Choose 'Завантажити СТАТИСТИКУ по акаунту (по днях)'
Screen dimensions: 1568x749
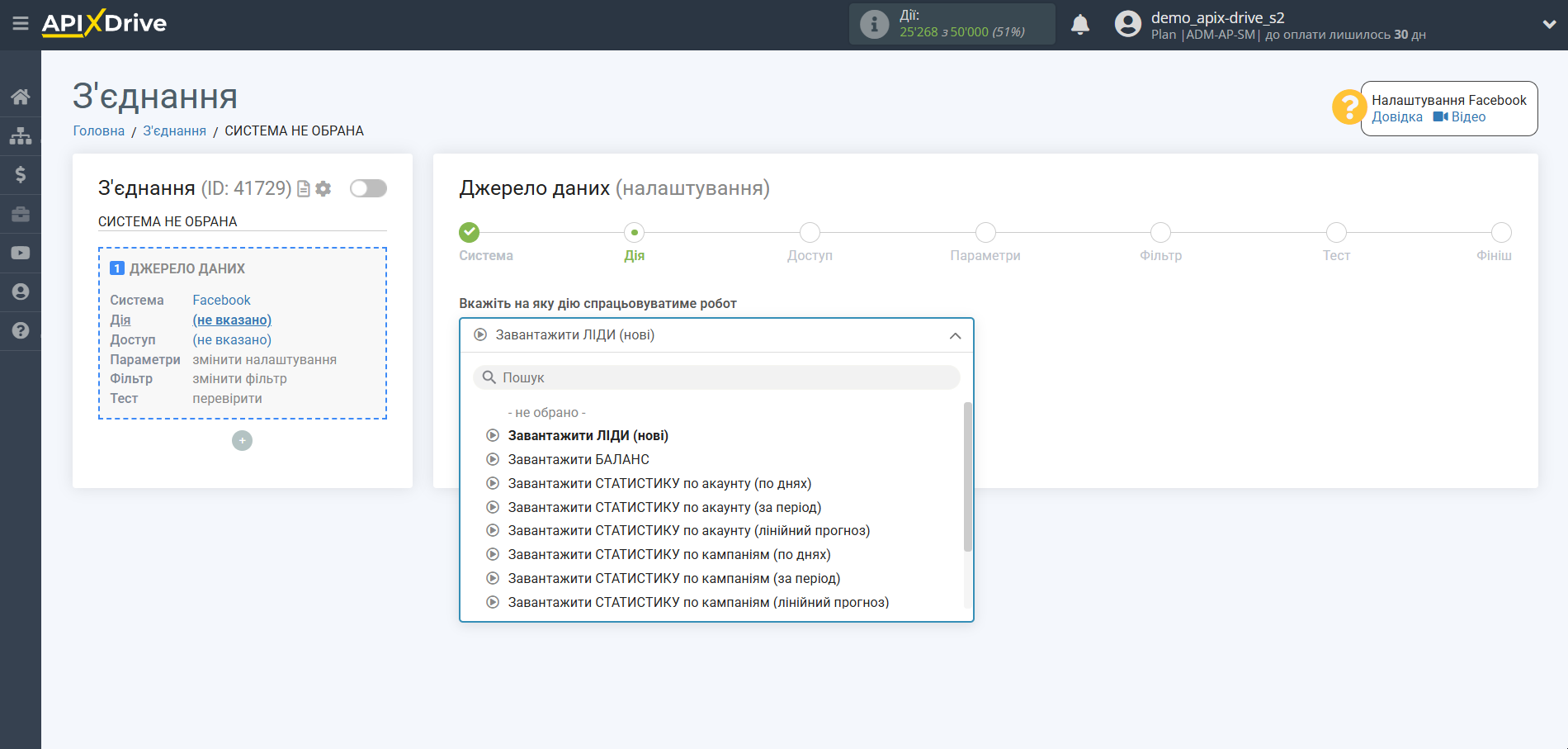coord(659,483)
